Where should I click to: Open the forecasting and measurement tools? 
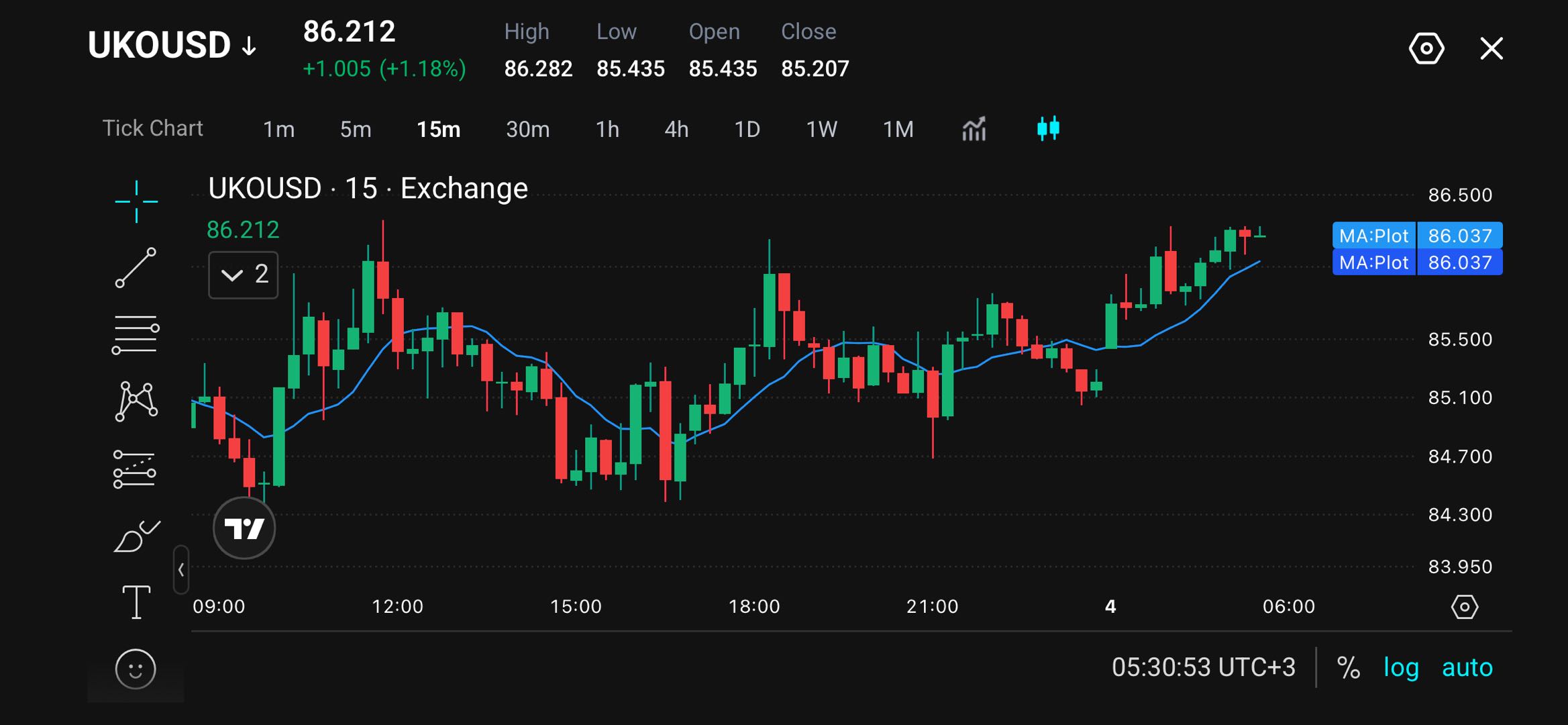[x=135, y=469]
